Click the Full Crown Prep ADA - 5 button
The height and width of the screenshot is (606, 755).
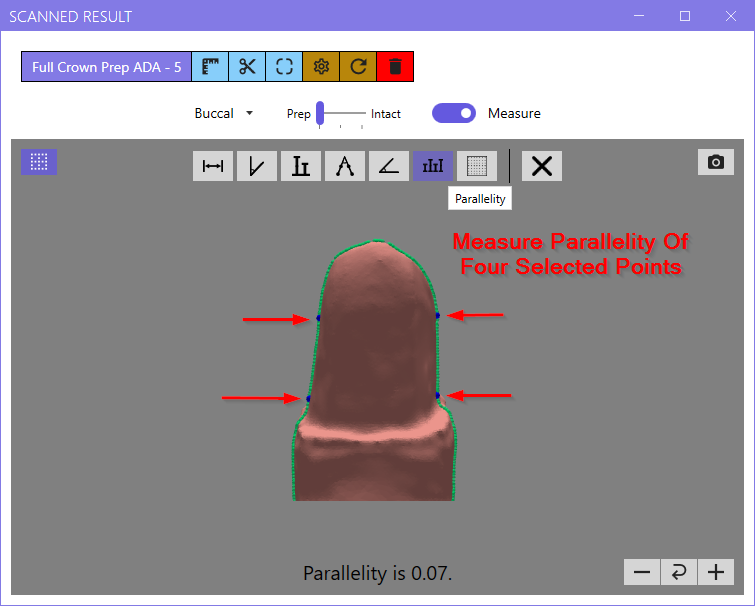pyautogui.click(x=106, y=67)
